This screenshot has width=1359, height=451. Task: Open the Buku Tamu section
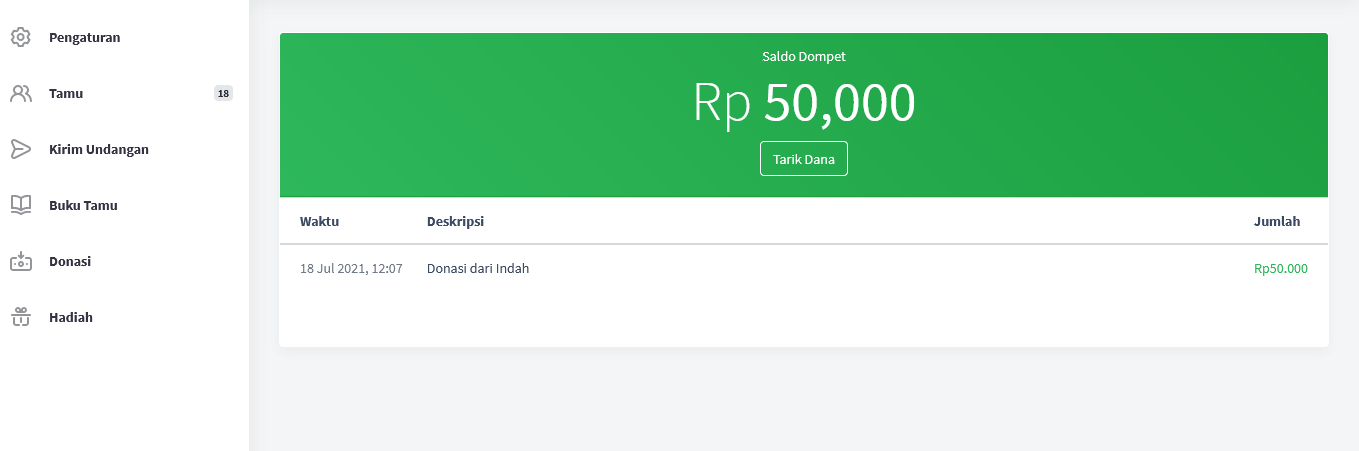tap(124, 205)
